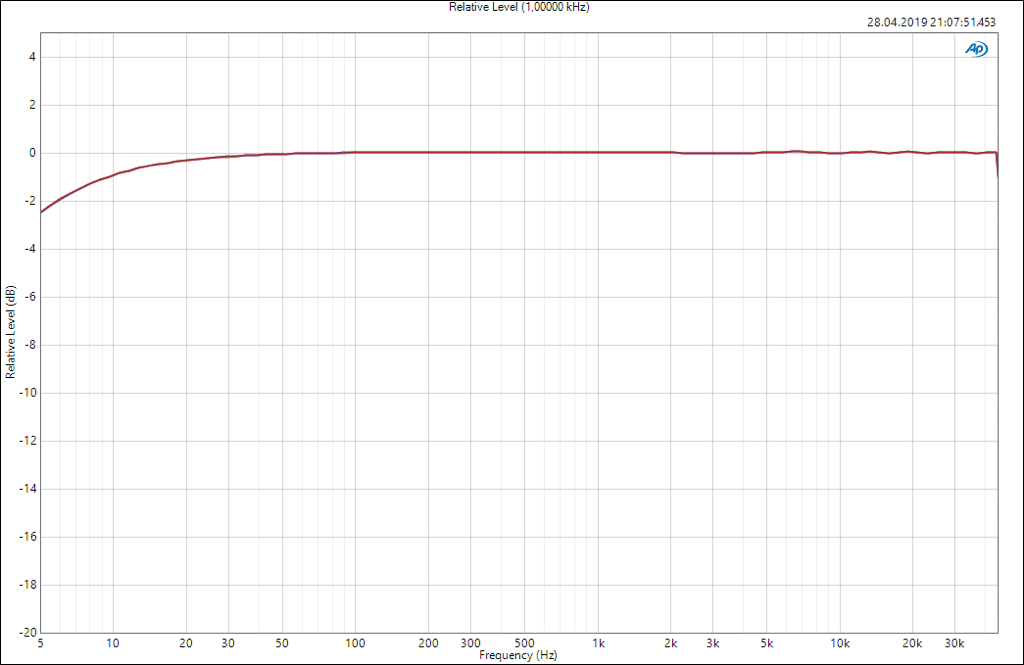Screen dimensions: 1024x665
Task: Click the 1k tick label on frequency axis
Action: [598, 643]
